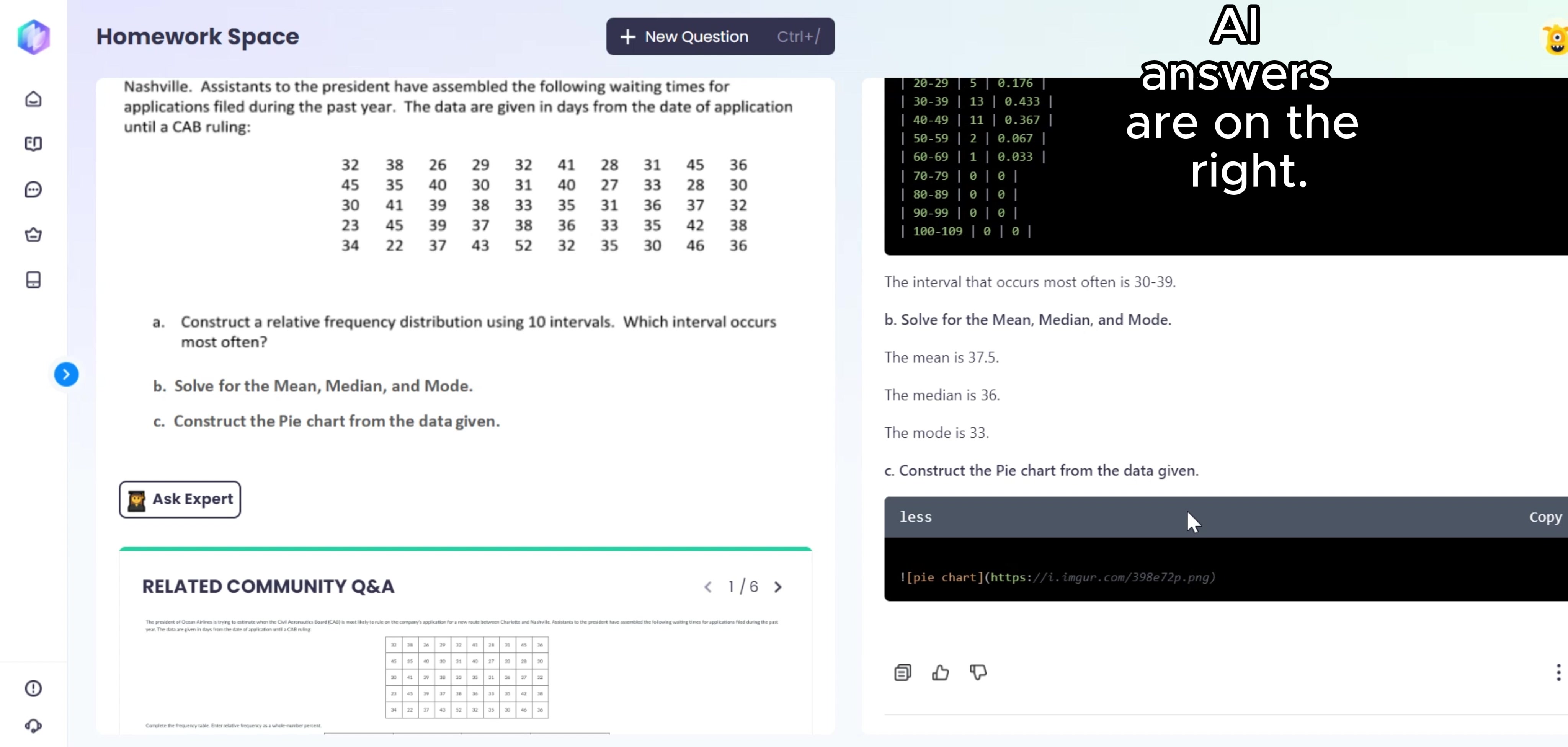
Task: Open the open-book sidebar icon
Action: click(33, 144)
